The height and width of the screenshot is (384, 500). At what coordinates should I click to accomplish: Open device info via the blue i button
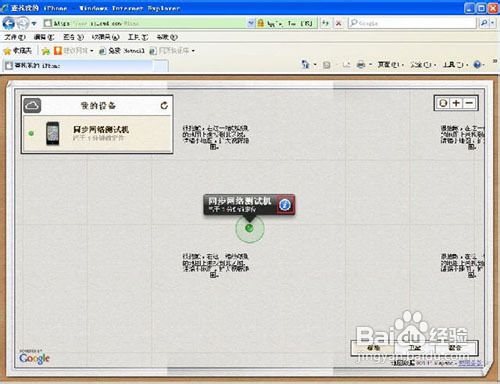(x=284, y=205)
